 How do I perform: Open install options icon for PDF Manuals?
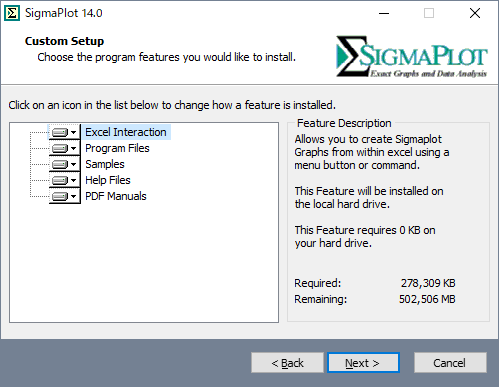(65, 196)
